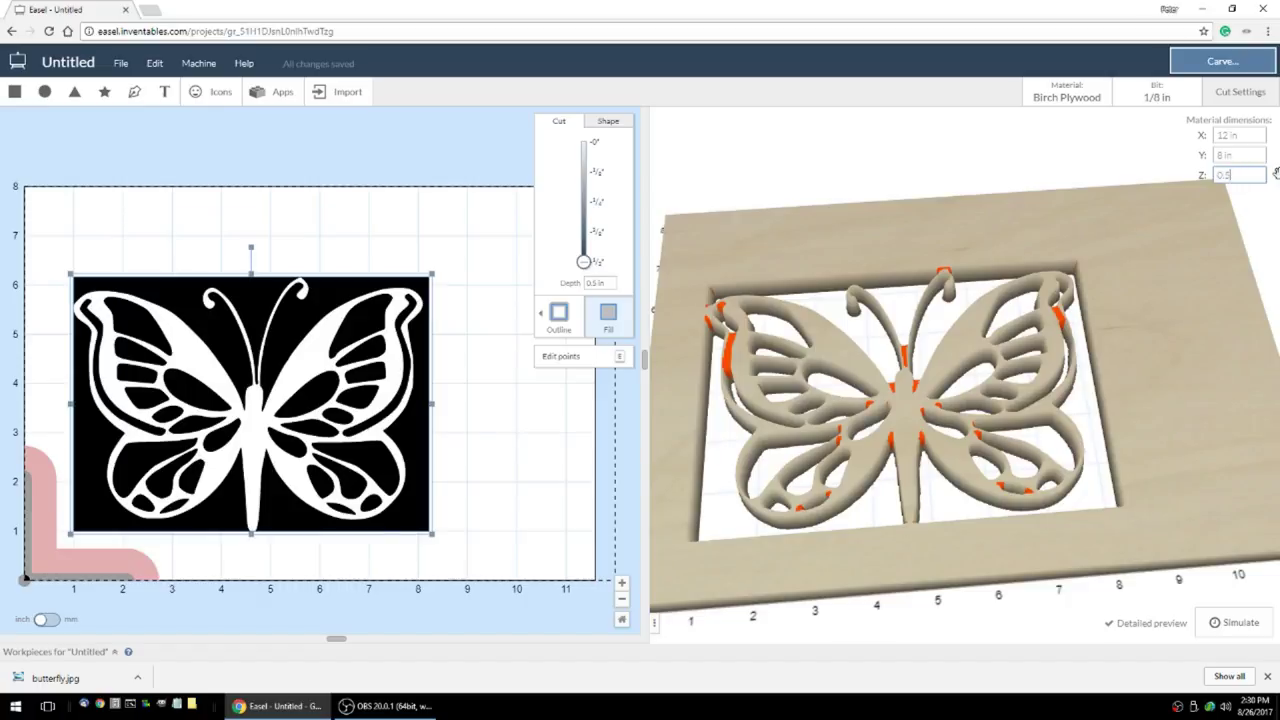Viewport: 1280px width, 720px height.
Task: Click the butterfly design on canvas
Action: [x=251, y=404]
